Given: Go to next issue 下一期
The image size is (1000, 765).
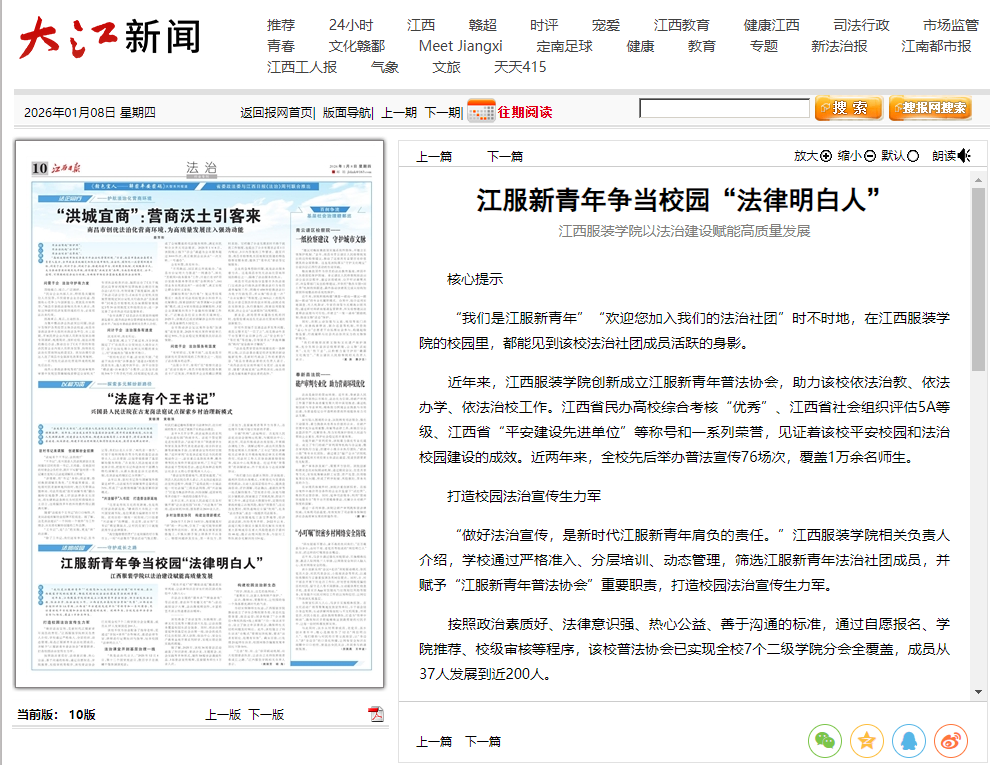Looking at the screenshot, I should [x=442, y=112].
